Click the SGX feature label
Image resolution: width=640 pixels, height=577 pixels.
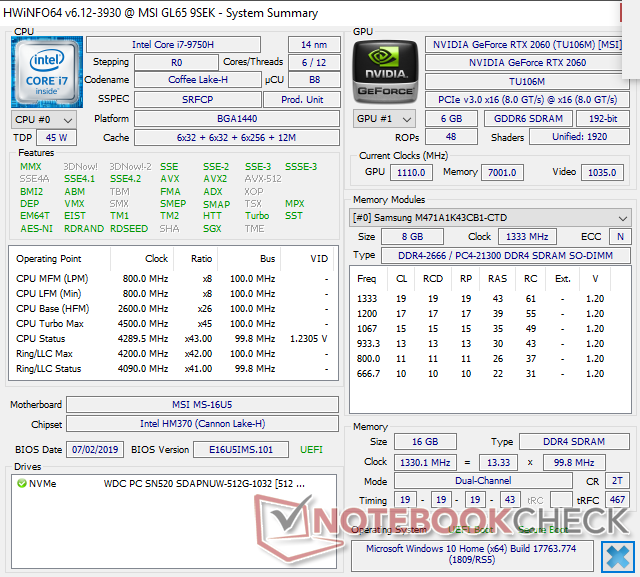tap(212, 229)
